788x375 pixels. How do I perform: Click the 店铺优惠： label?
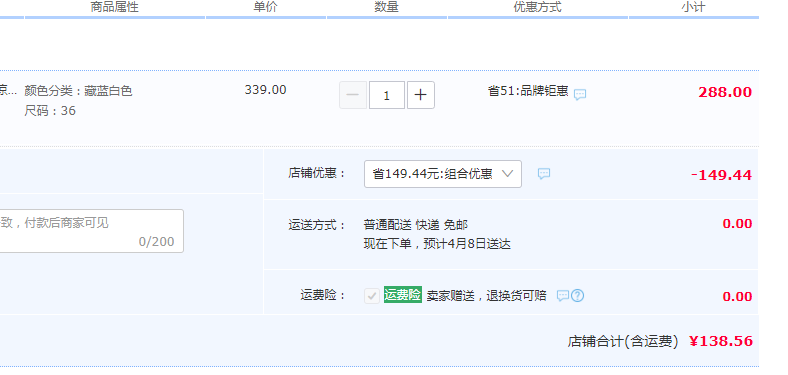click(318, 173)
